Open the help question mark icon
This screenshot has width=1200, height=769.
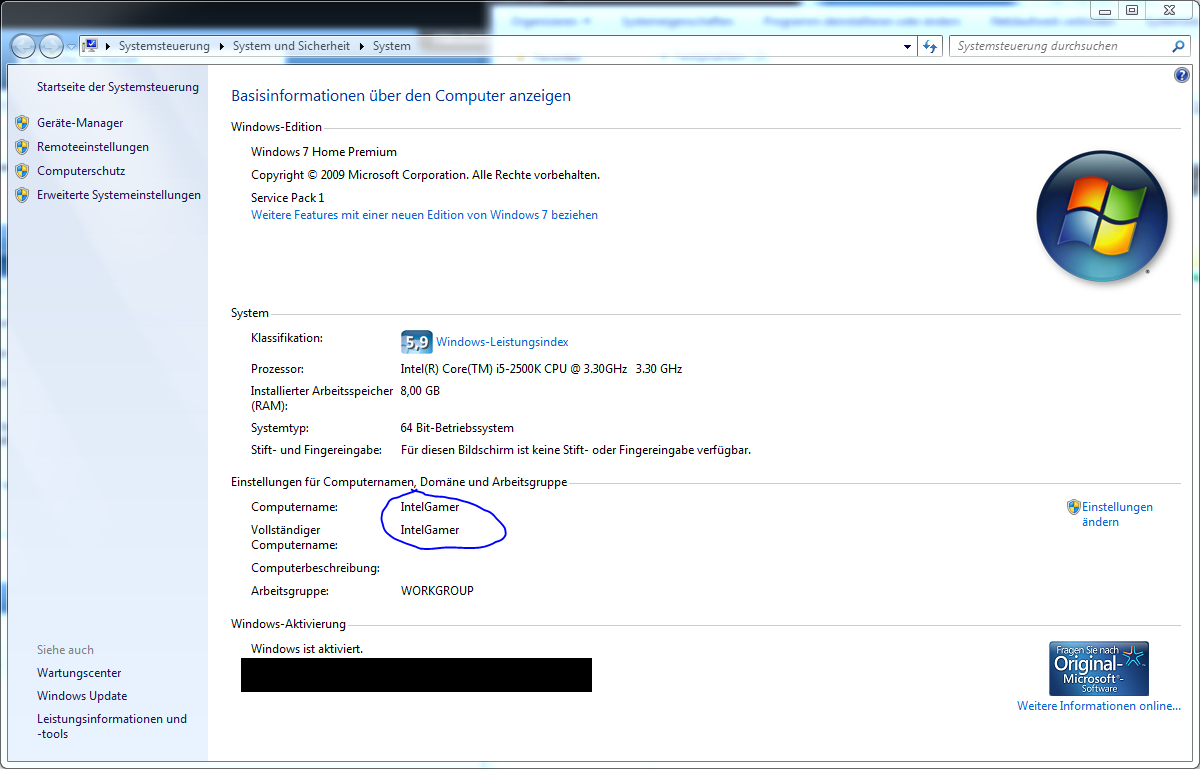[1182, 75]
